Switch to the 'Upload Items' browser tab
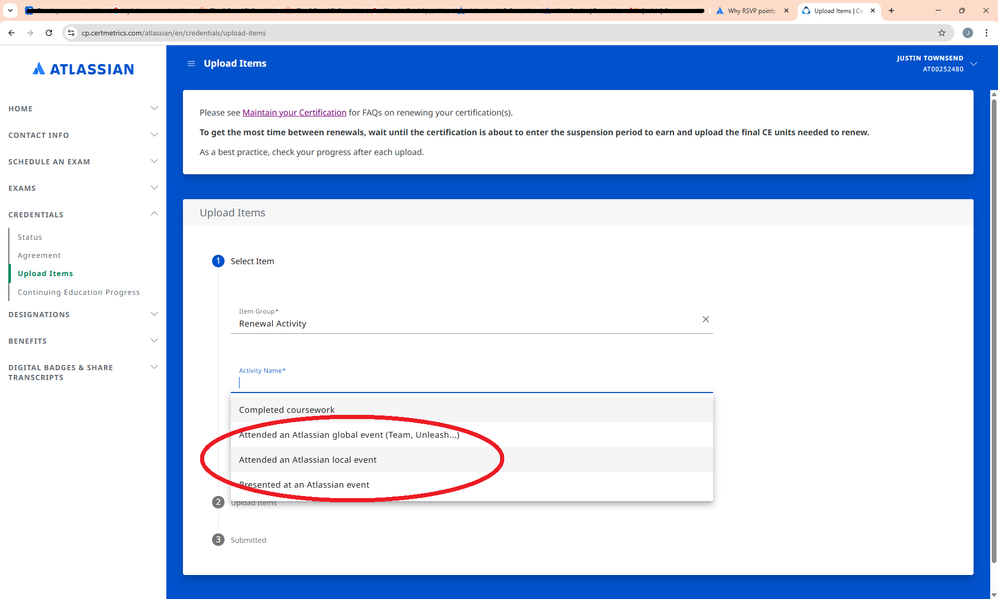 (838, 11)
